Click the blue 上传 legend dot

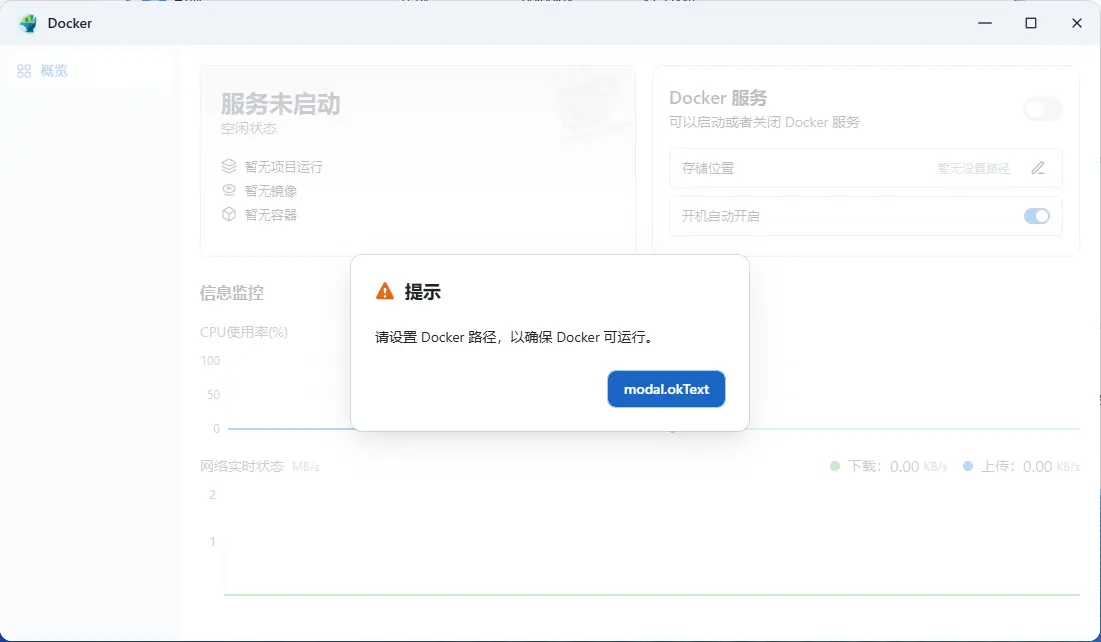pyautogui.click(x=968, y=466)
